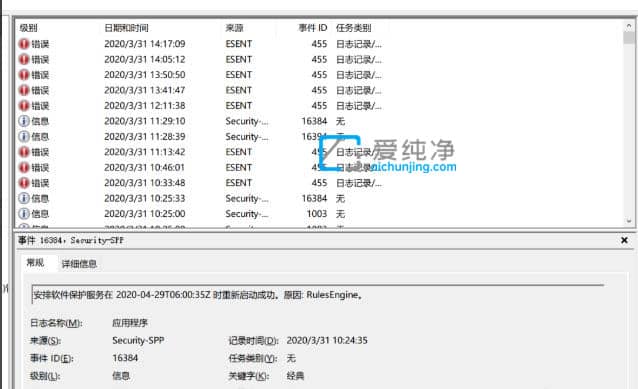Click the info icon of the 11:28:39 event
638x389 pixels.
click(x=24, y=136)
